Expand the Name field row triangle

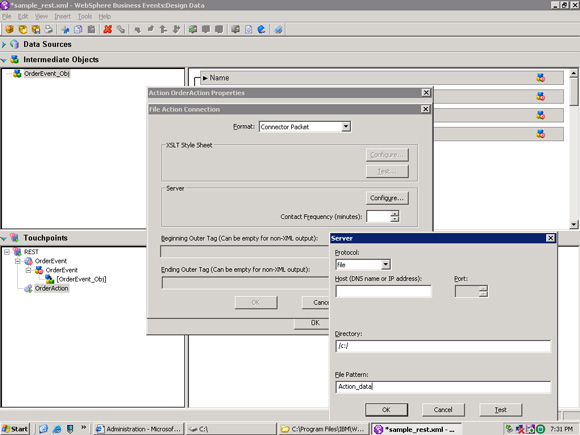click(205, 78)
